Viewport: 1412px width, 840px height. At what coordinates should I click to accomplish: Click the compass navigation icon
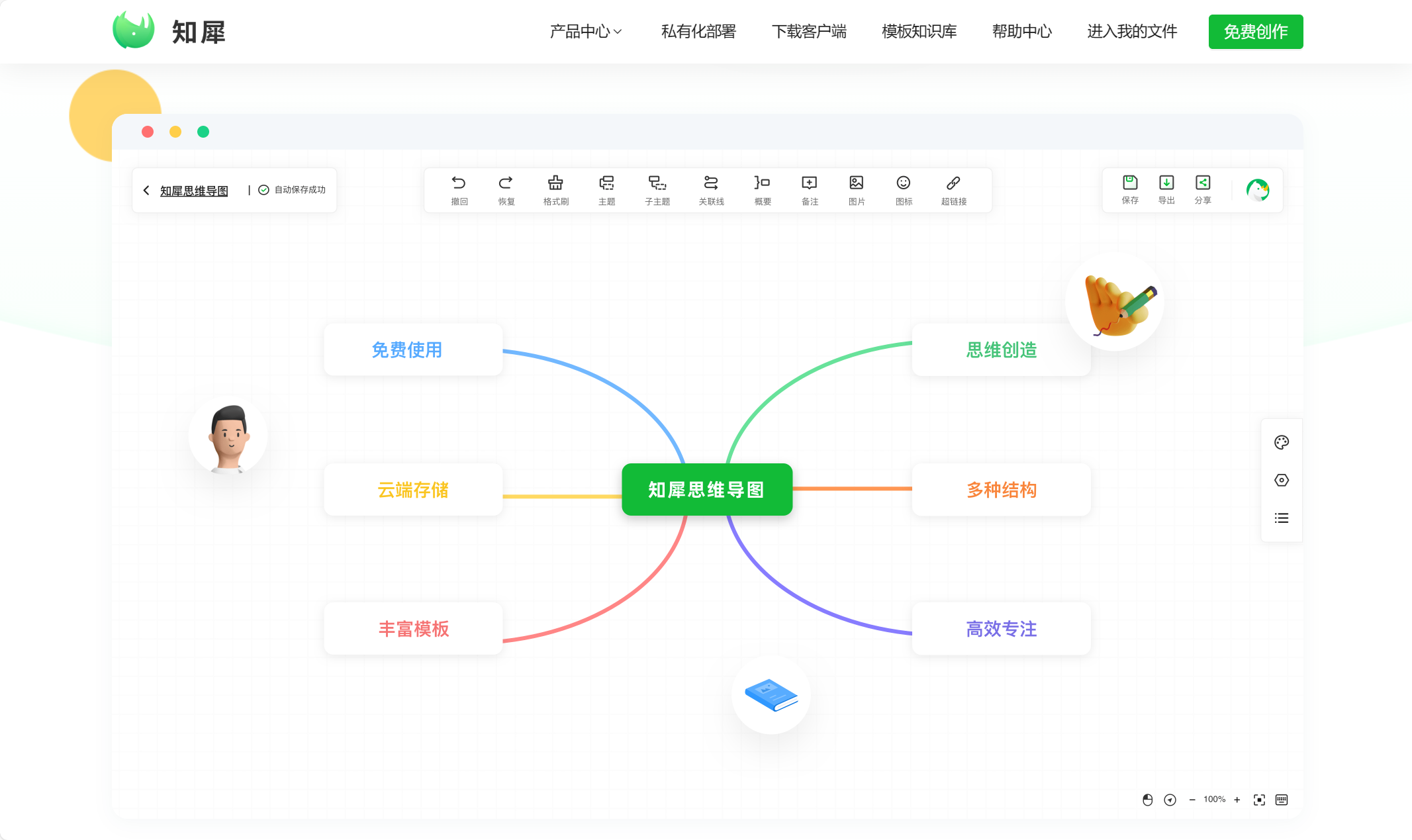(1170, 800)
